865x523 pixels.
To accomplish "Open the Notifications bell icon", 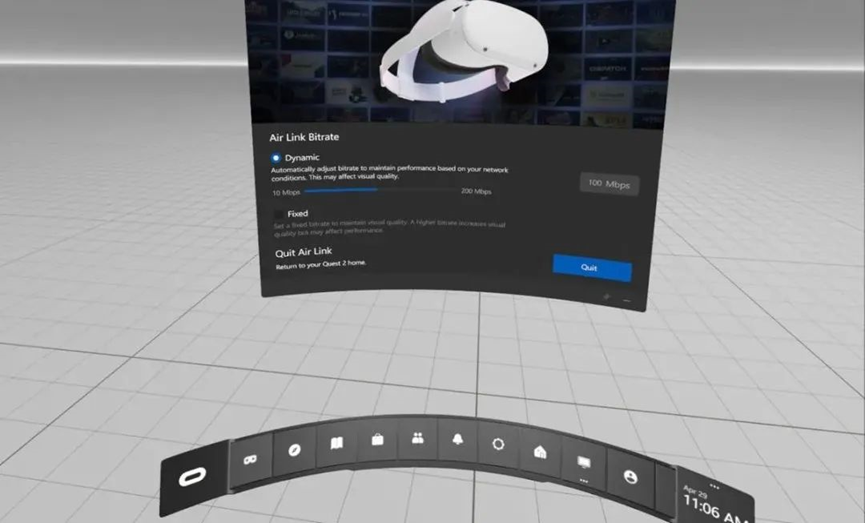I will (x=457, y=439).
